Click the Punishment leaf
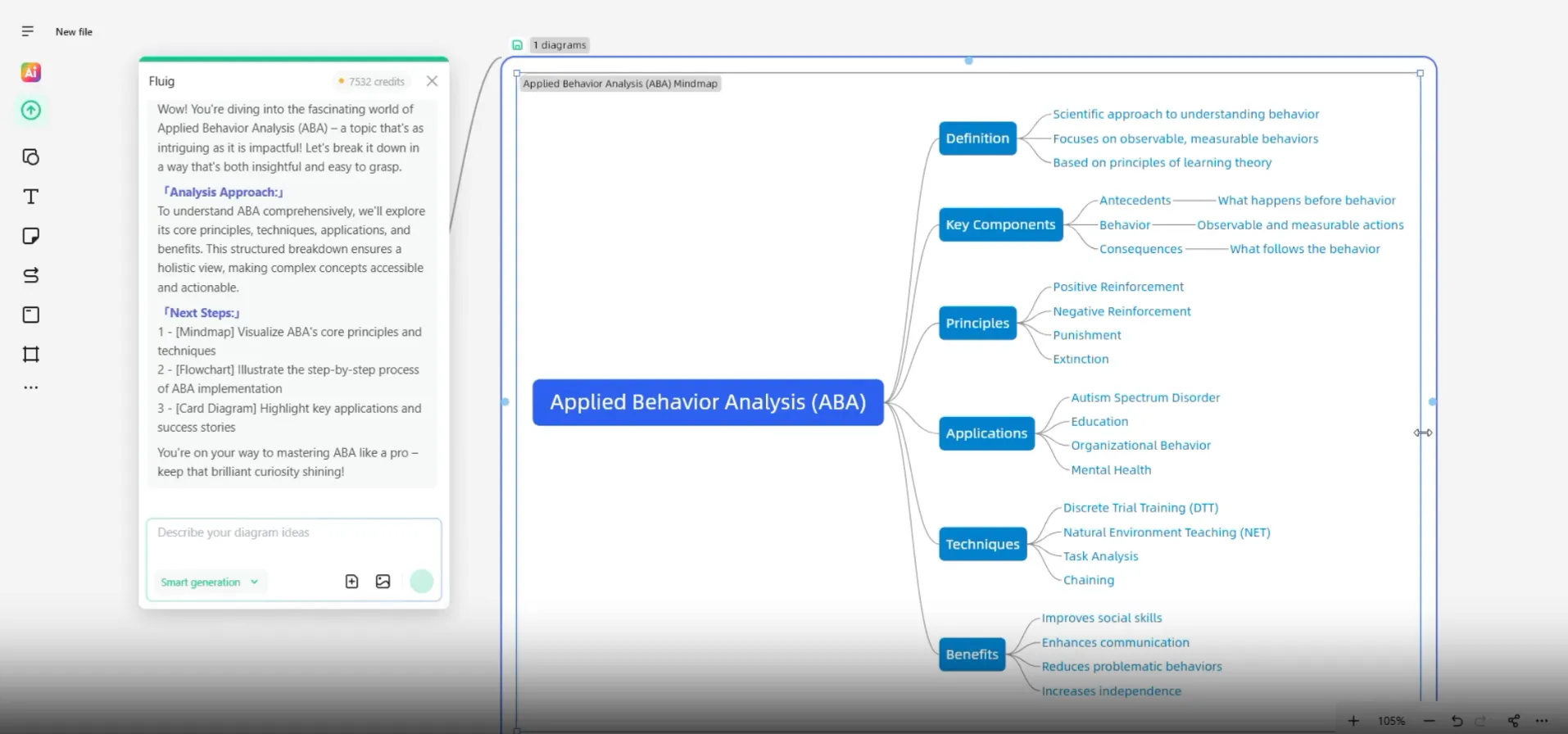Image resolution: width=1568 pixels, height=734 pixels. point(1087,335)
